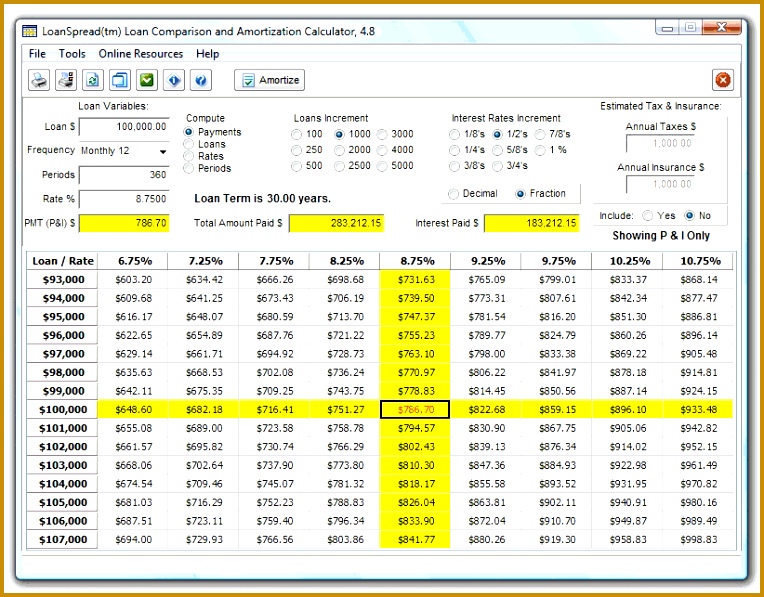Click the $933.48 cell
The height and width of the screenshot is (597, 764).
point(698,409)
